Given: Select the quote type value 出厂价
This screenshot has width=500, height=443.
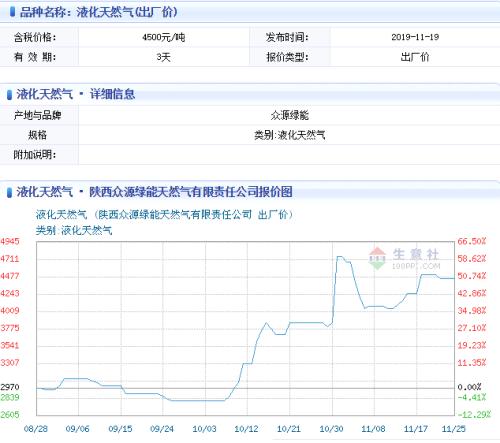Looking at the screenshot, I should click(415, 57).
